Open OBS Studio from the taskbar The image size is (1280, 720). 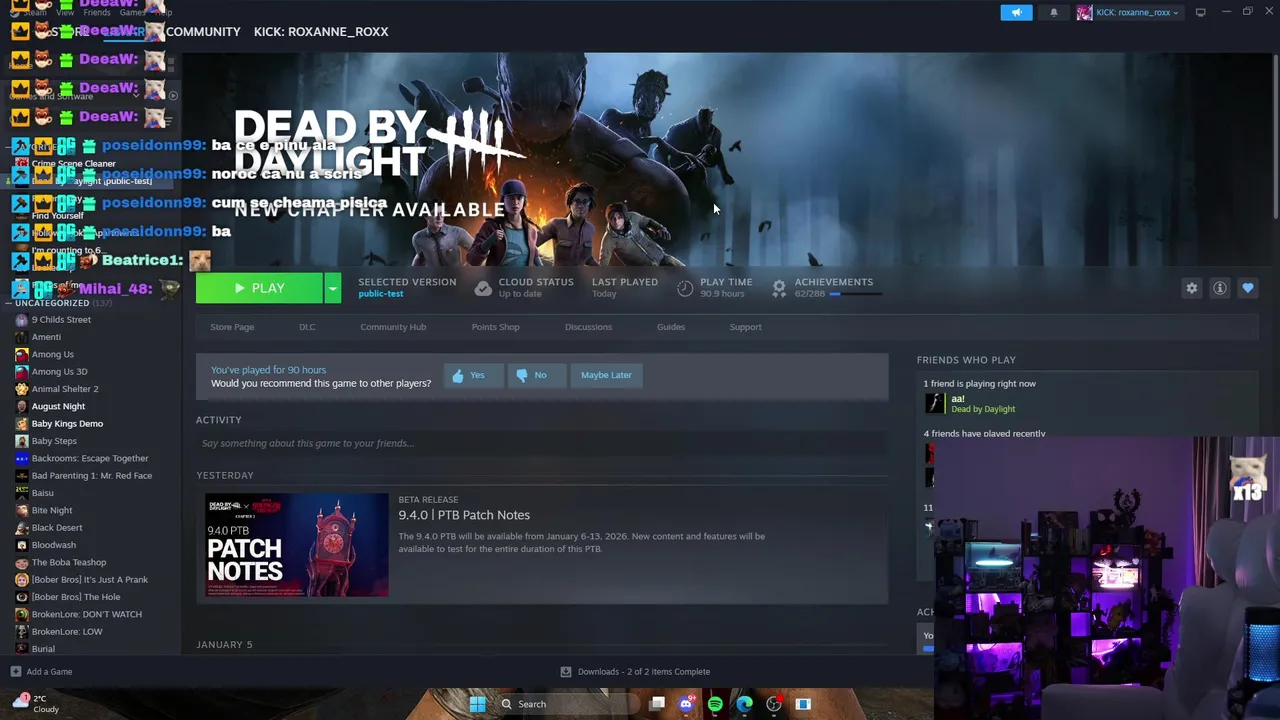[x=773, y=704]
